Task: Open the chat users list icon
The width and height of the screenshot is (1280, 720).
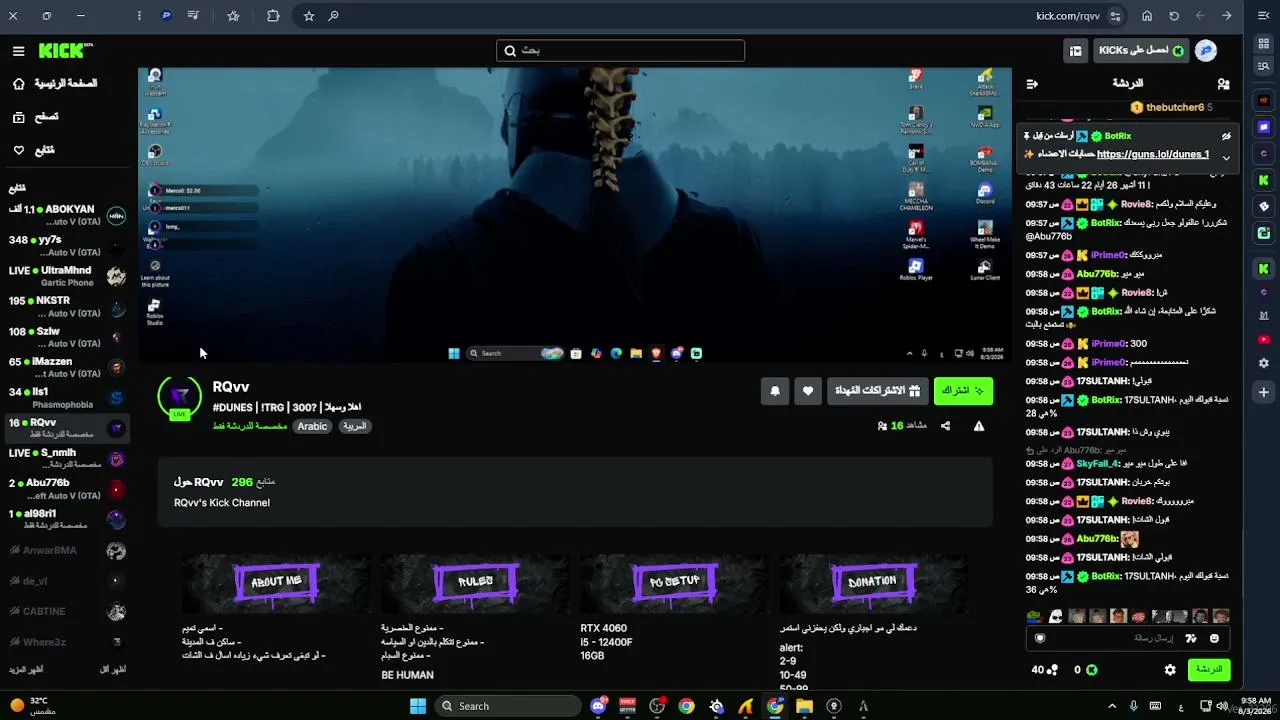Action: tap(1223, 84)
